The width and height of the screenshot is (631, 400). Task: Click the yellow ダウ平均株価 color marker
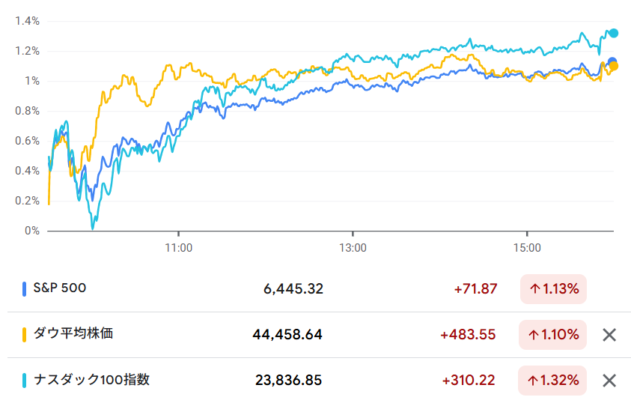tap(24, 335)
